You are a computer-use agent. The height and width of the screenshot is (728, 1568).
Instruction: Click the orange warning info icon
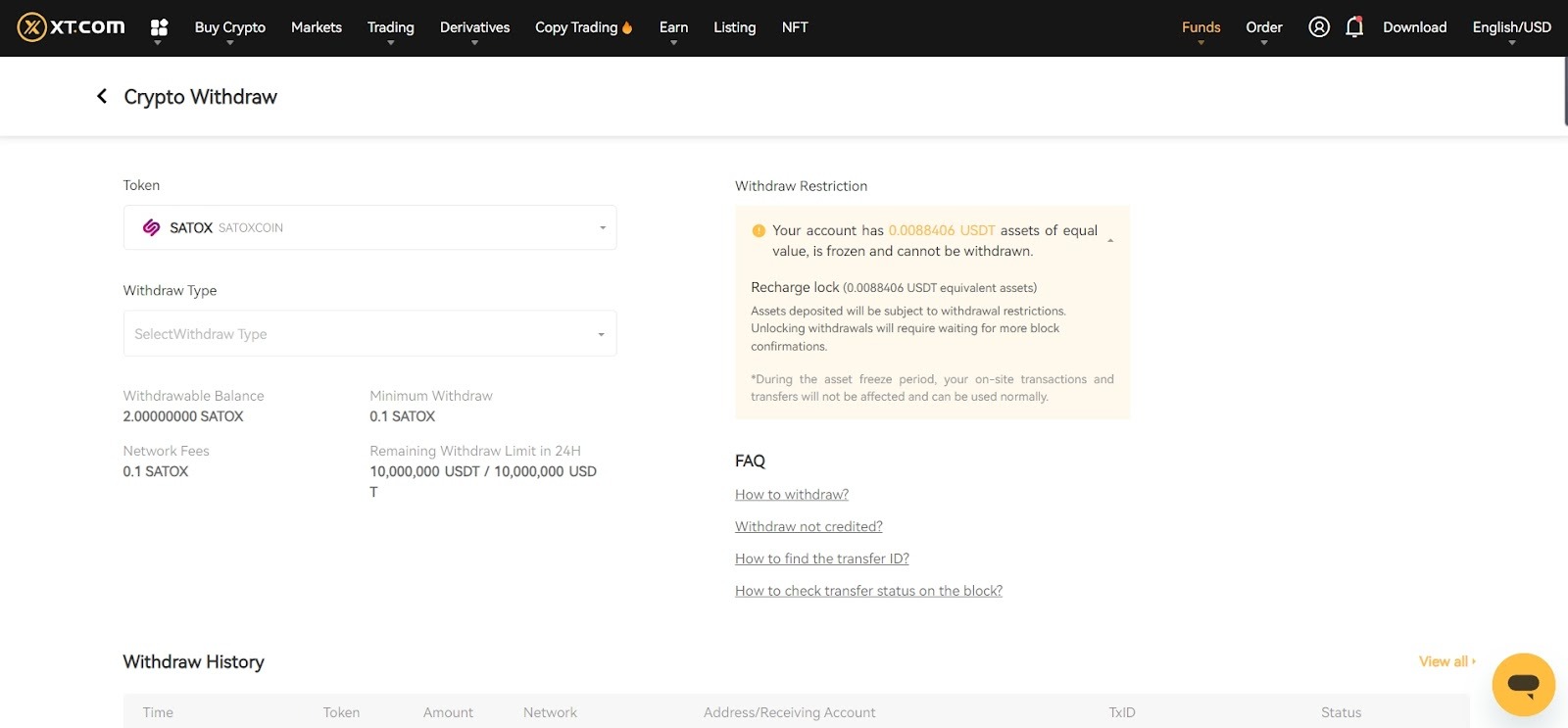click(758, 231)
